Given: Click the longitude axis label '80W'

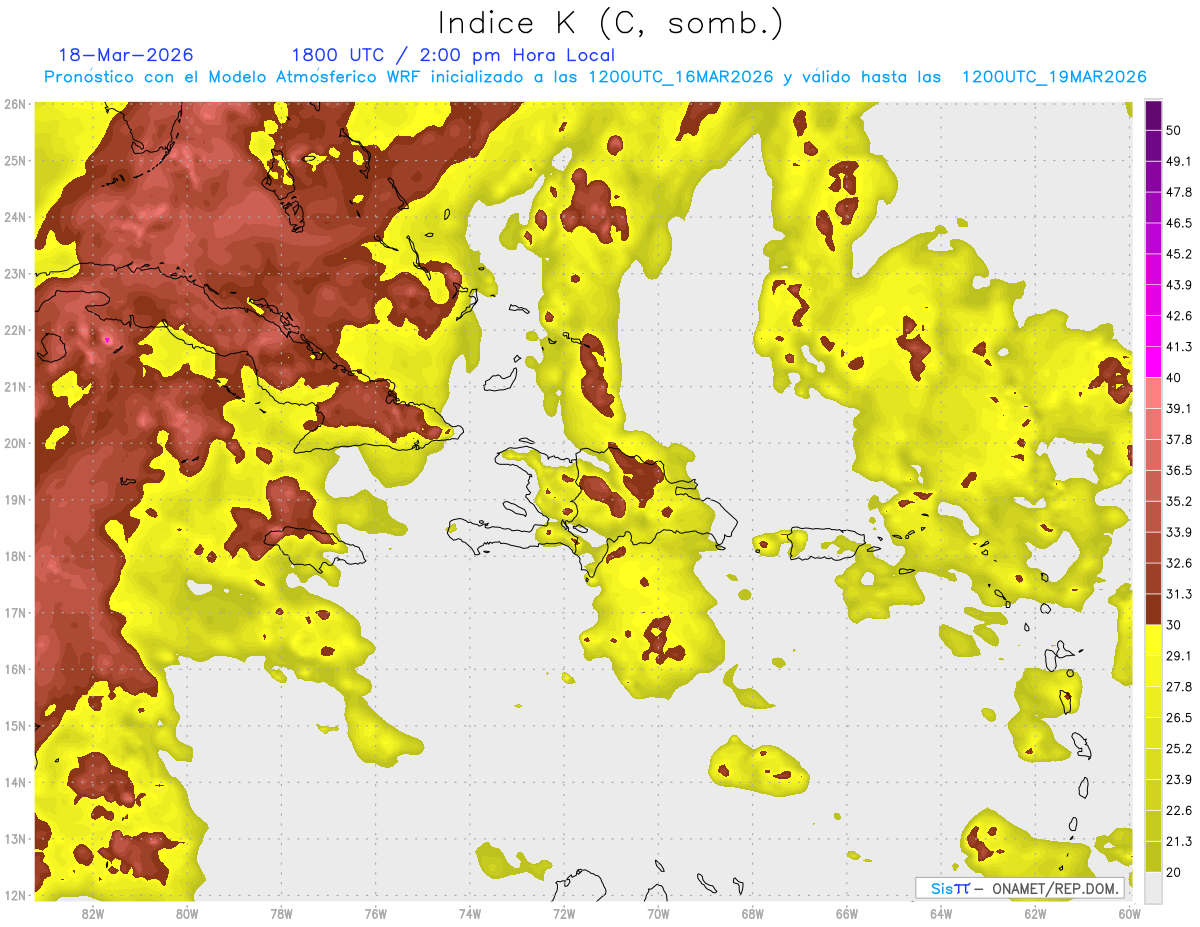Looking at the screenshot, I should click(x=187, y=914).
